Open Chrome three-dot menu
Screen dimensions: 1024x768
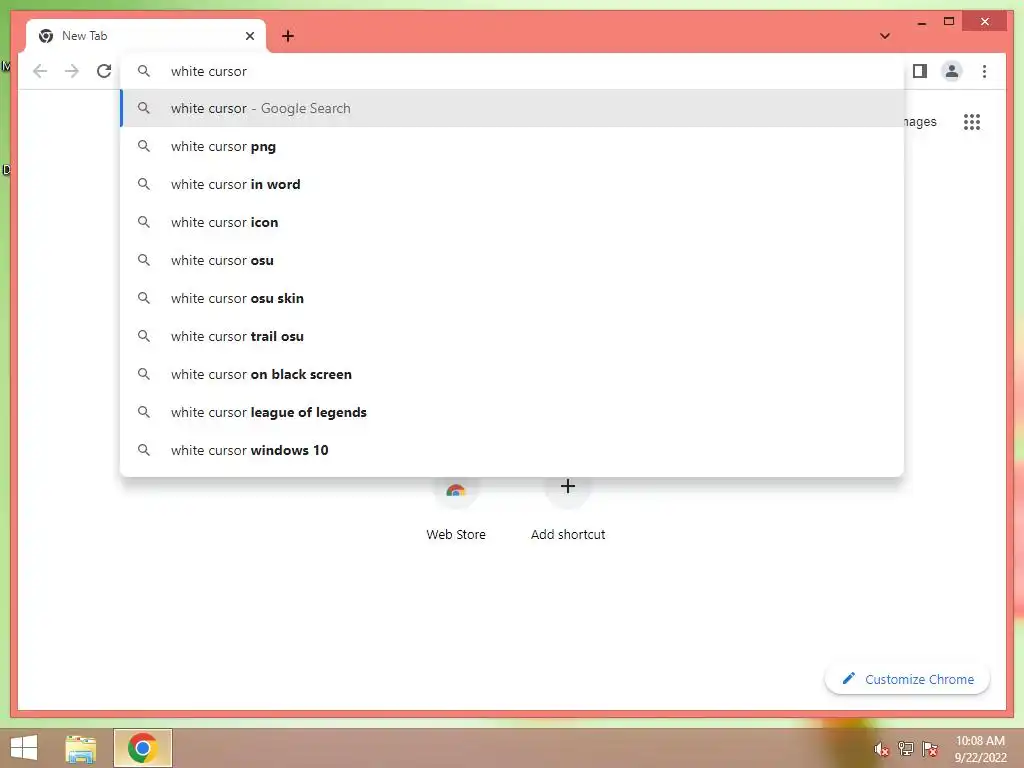tap(984, 71)
